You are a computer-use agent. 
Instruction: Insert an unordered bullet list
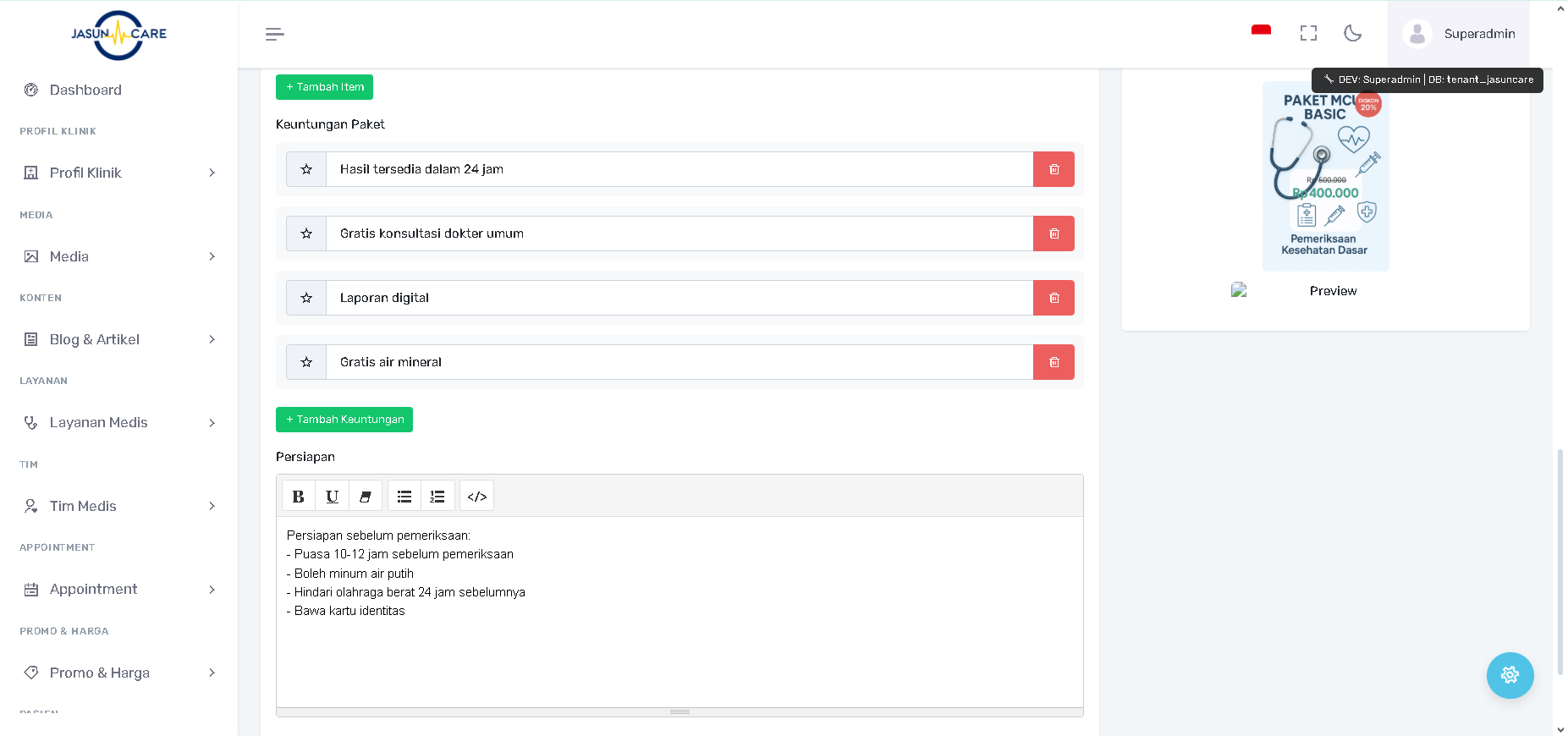point(404,497)
